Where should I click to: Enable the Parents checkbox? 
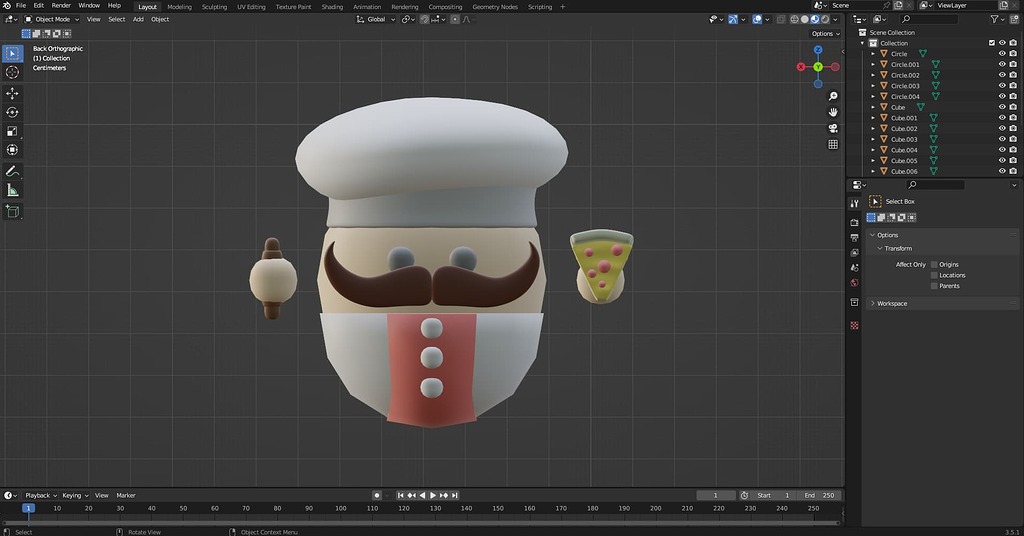[934, 286]
